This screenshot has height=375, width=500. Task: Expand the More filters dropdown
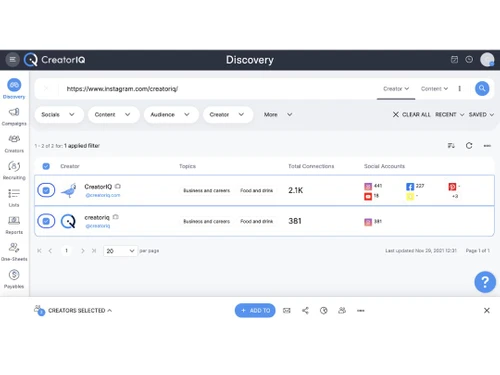click(x=278, y=114)
